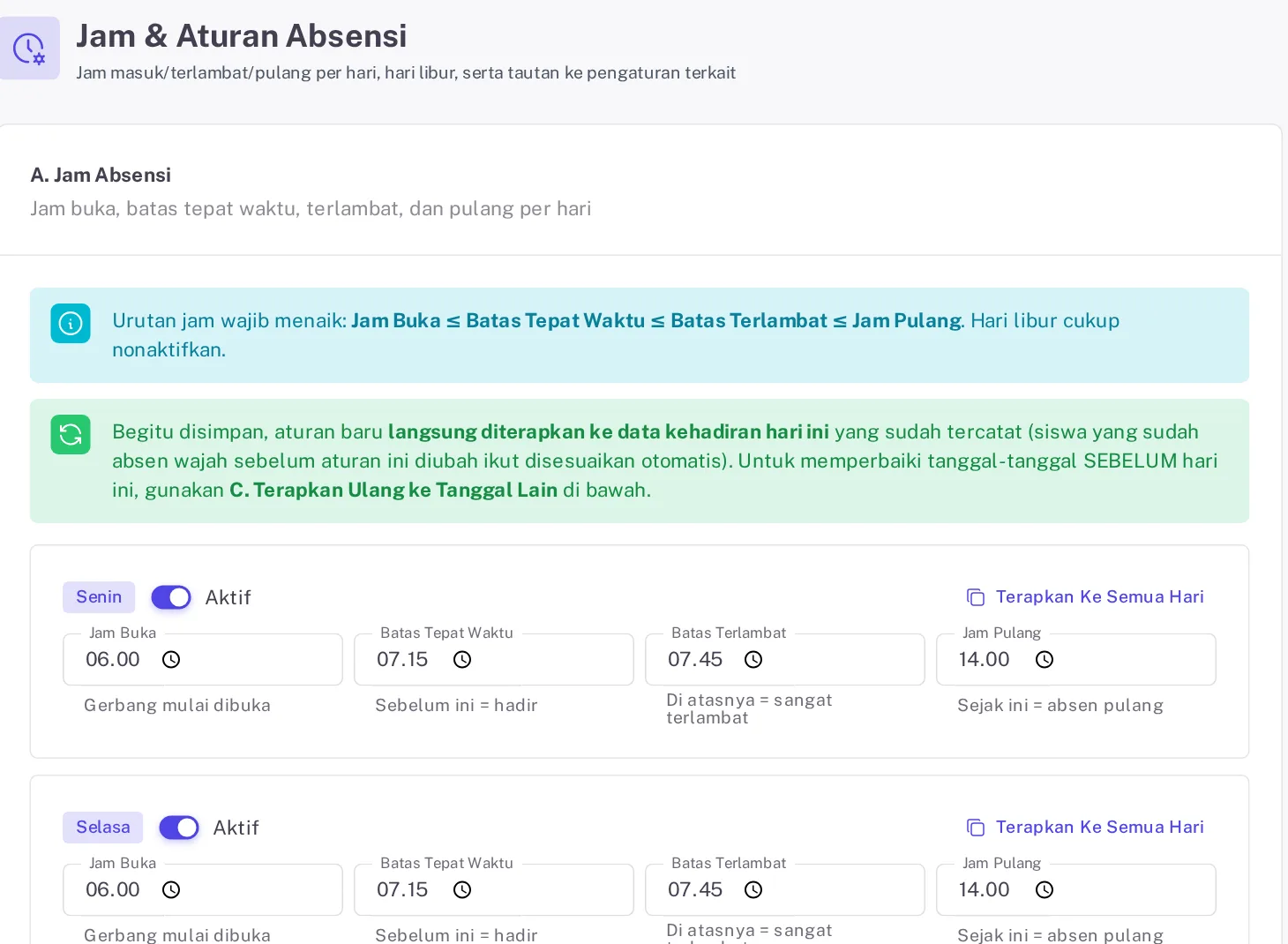Image resolution: width=1288 pixels, height=944 pixels.
Task: Click the Senin hint Sejak ini = absen pulang
Action: coord(1060,705)
